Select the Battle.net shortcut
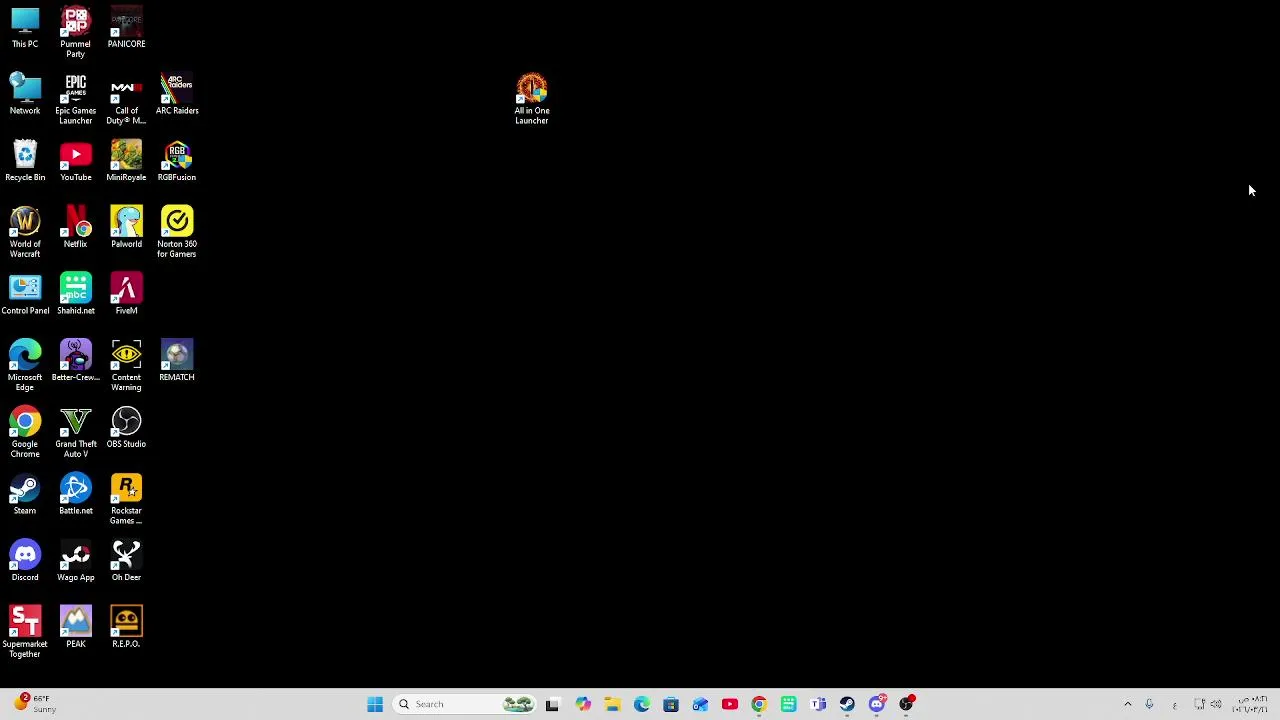The height and width of the screenshot is (720, 1280). pos(75,495)
